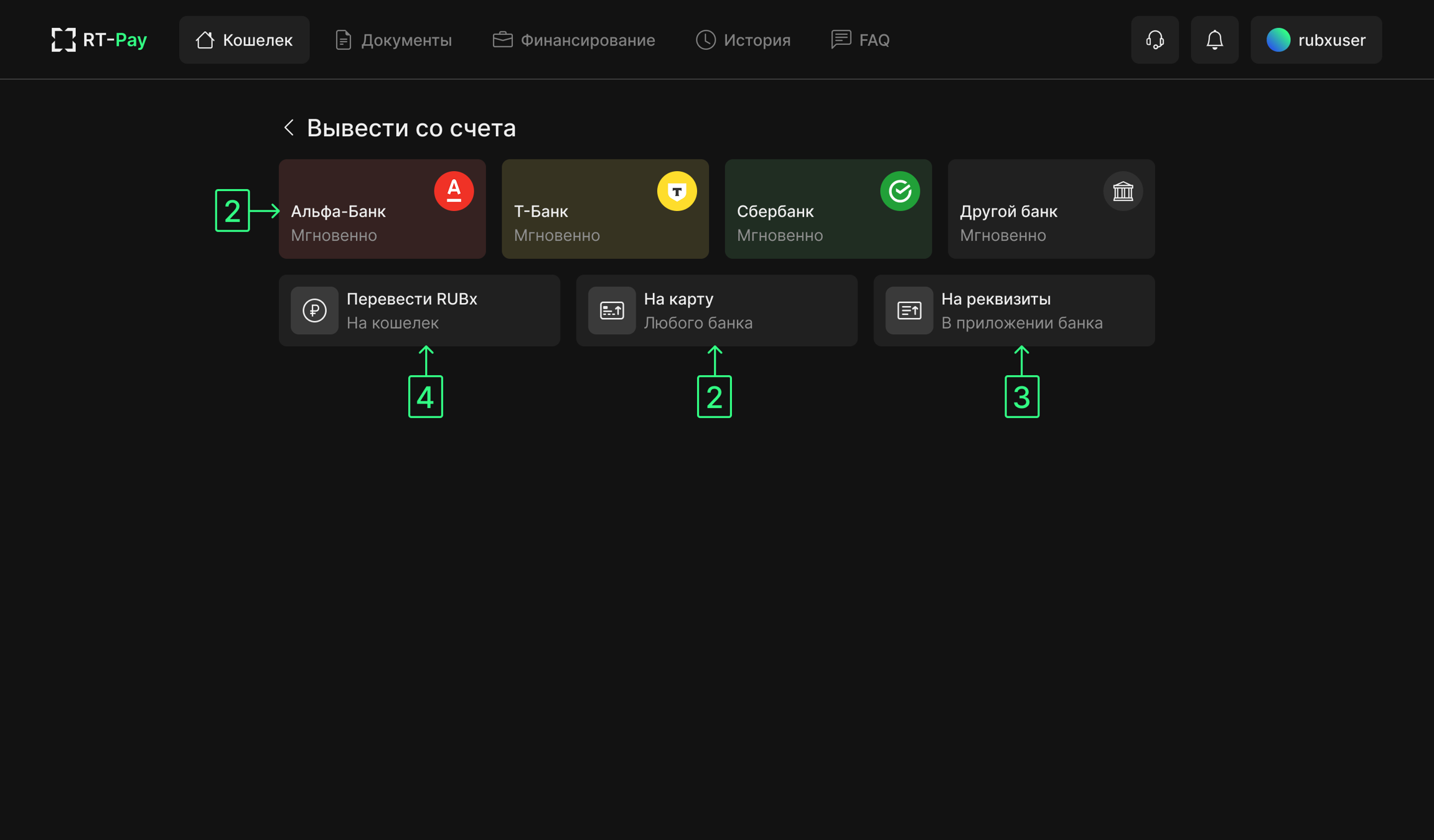Click the RT-Pay logo

[99, 40]
